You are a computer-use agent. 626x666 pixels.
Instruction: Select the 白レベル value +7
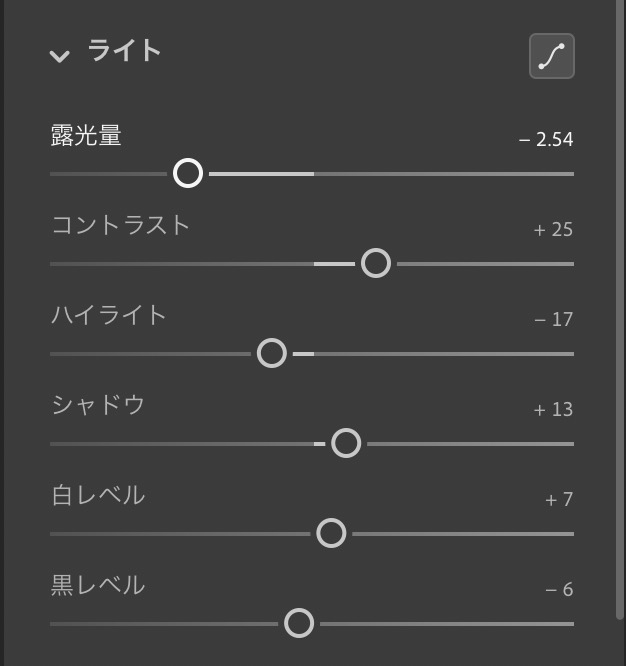click(559, 500)
